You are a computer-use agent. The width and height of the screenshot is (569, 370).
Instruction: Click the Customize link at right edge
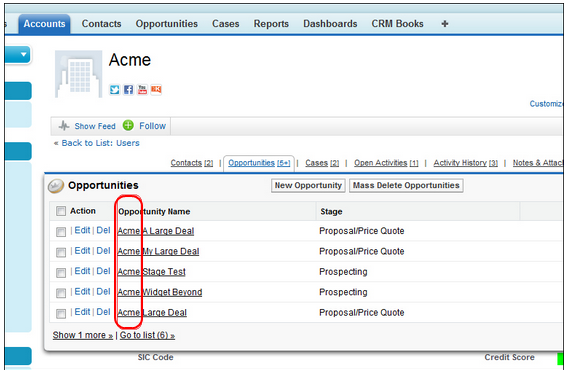point(546,104)
